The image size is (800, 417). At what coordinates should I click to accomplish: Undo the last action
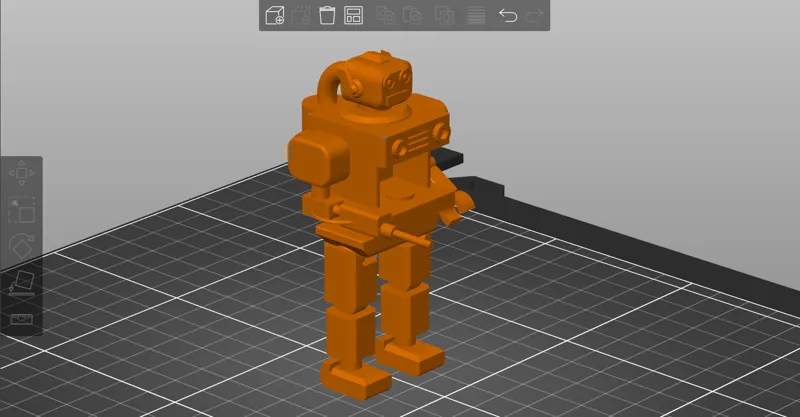(x=508, y=15)
